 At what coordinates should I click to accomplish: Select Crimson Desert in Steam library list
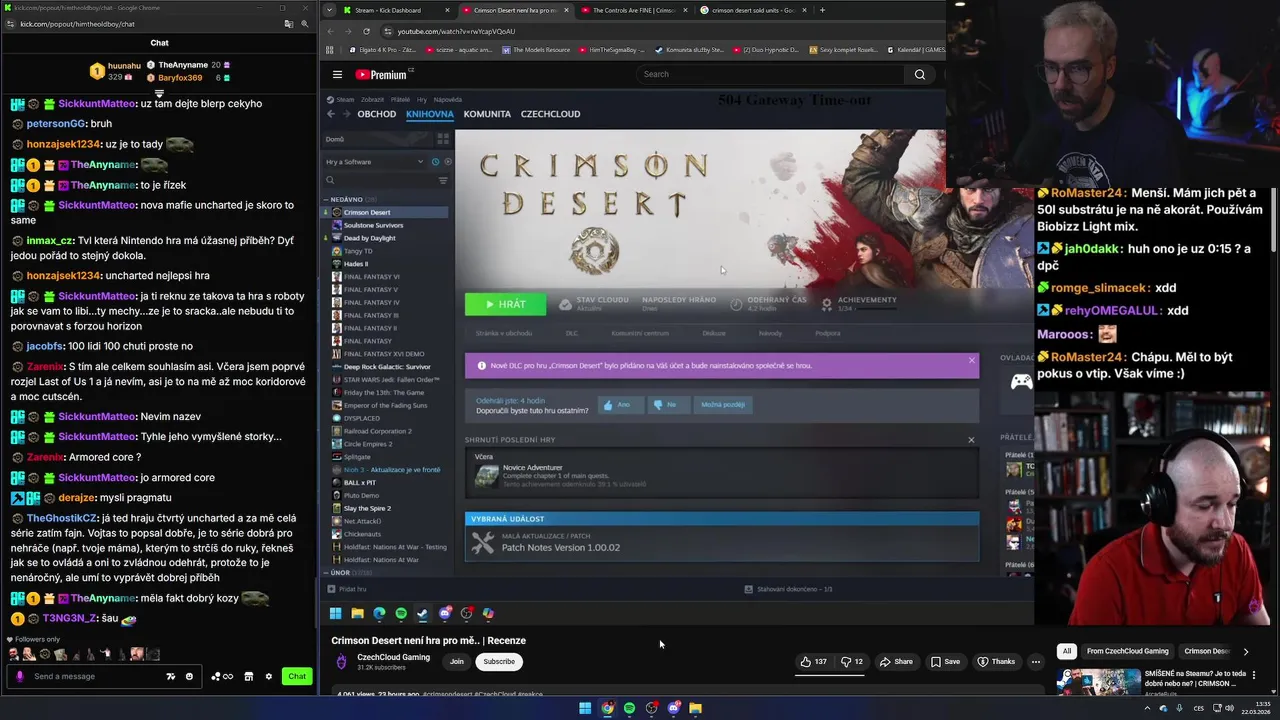pyautogui.click(x=388, y=212)
